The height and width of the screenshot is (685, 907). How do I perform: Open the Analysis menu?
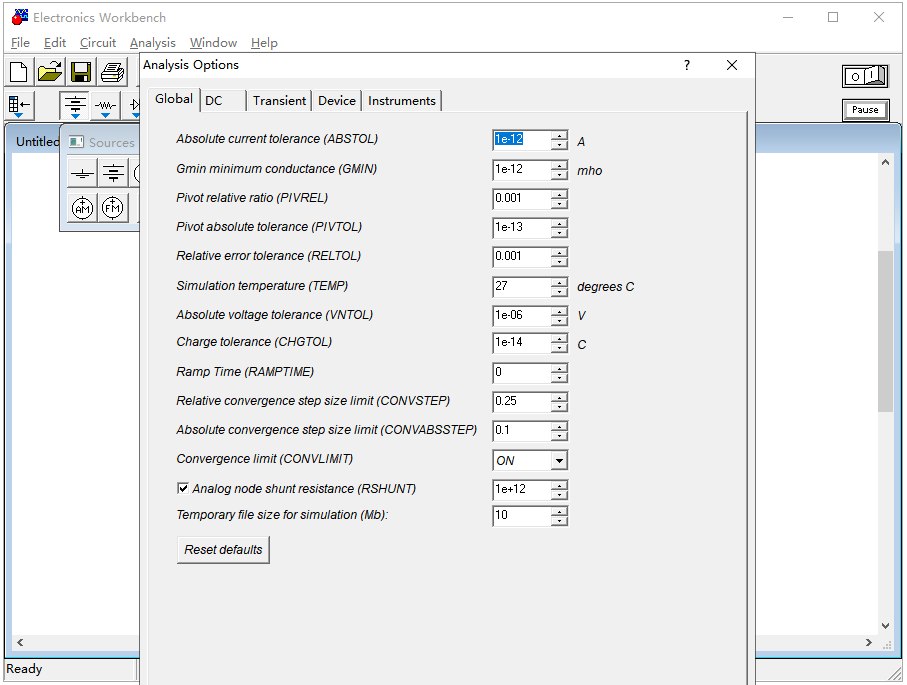(152, 43)
